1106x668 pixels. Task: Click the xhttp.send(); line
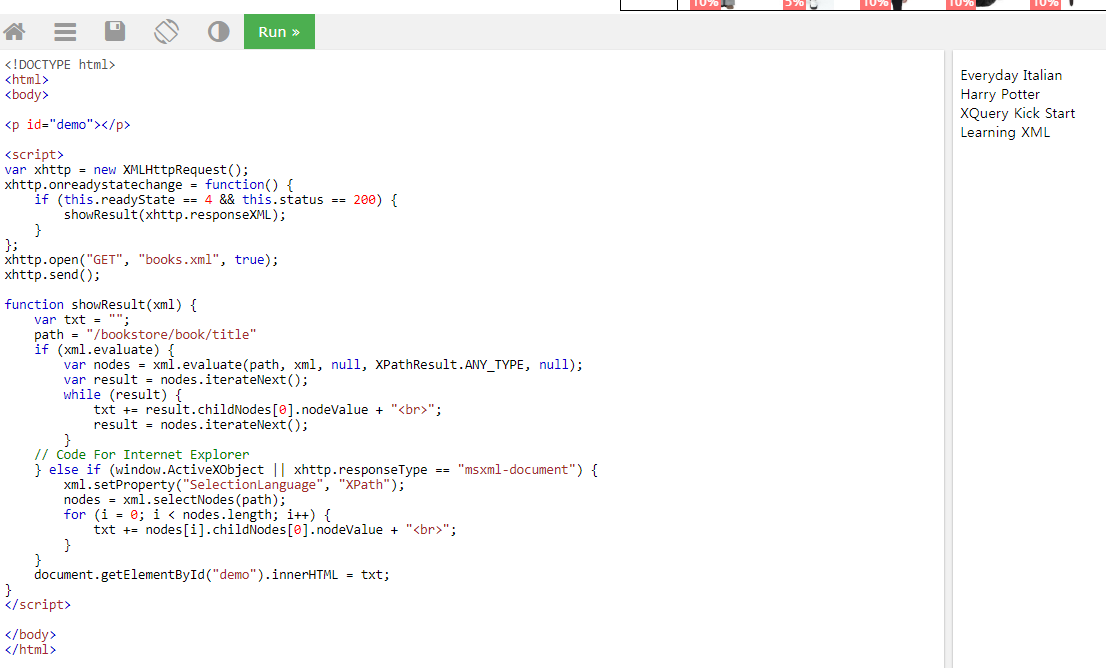coord(52,275)
